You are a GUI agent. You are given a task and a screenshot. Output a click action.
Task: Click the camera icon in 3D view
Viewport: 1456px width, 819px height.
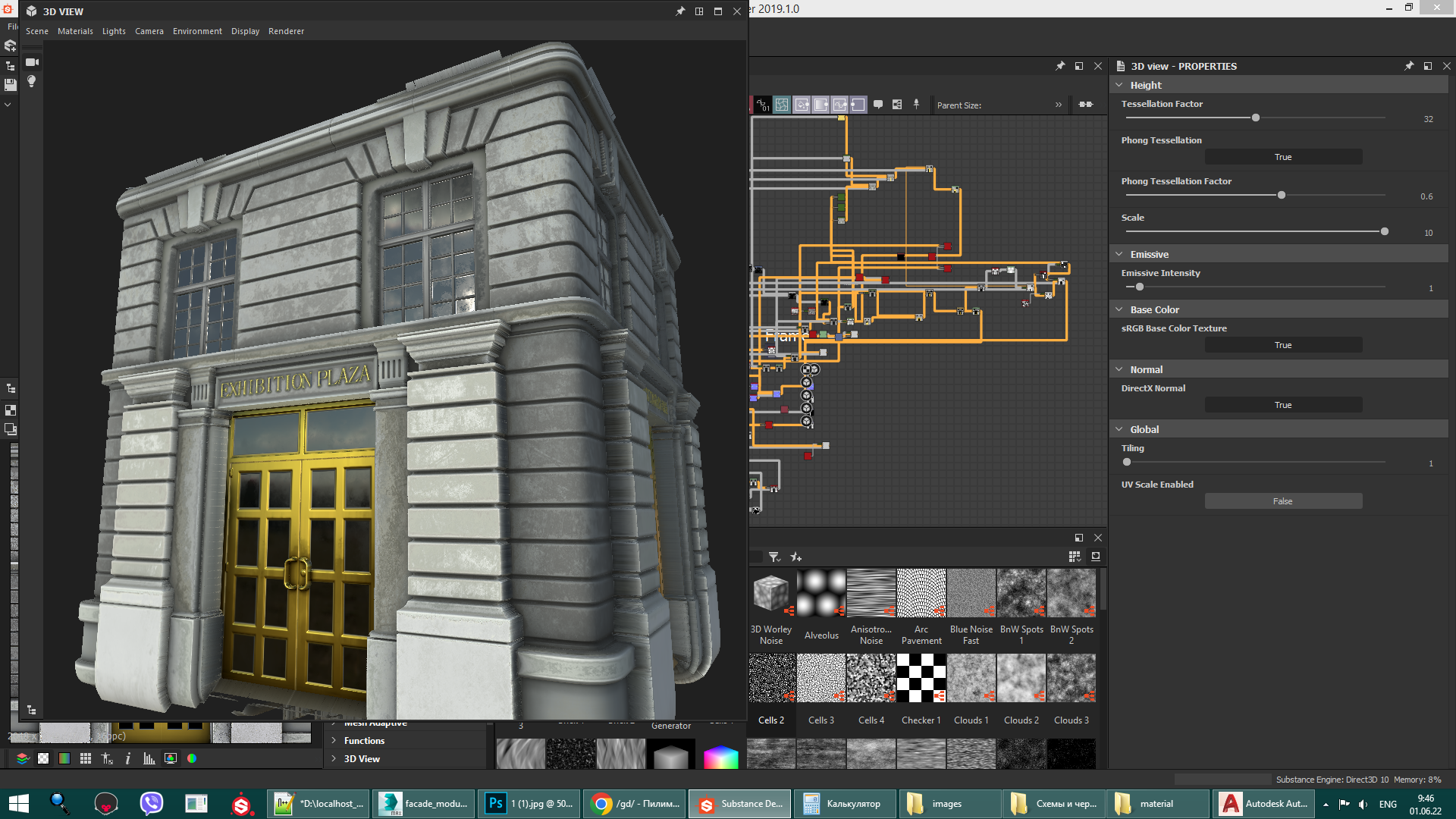32,62
